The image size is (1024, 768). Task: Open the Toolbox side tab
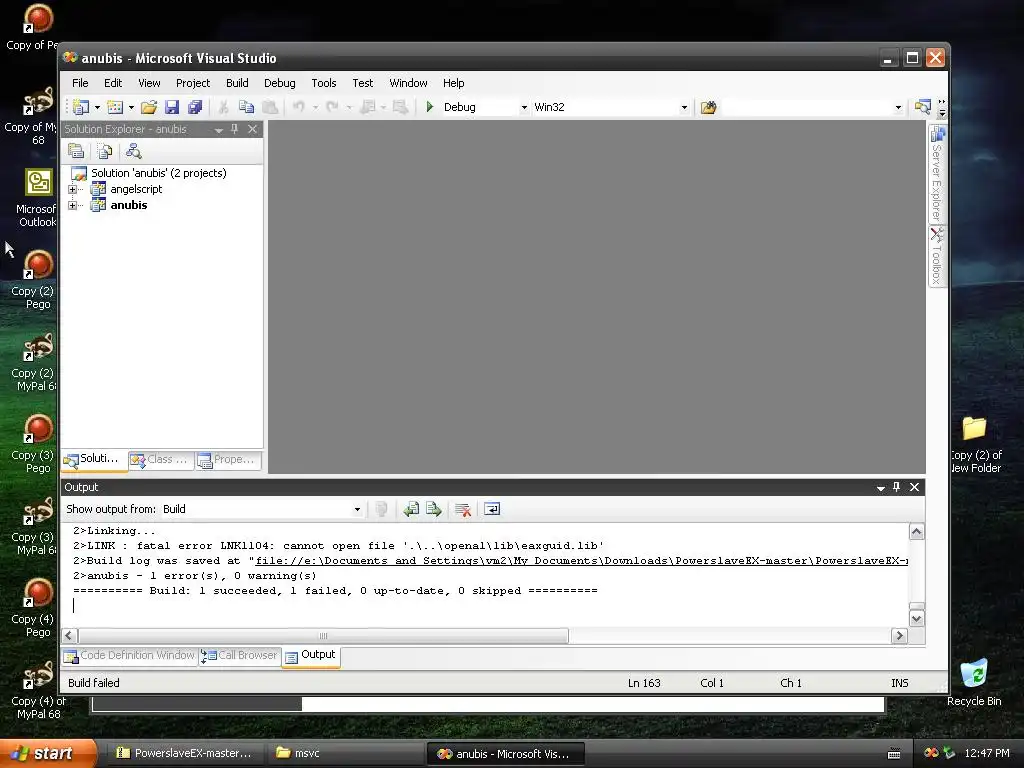937,257
